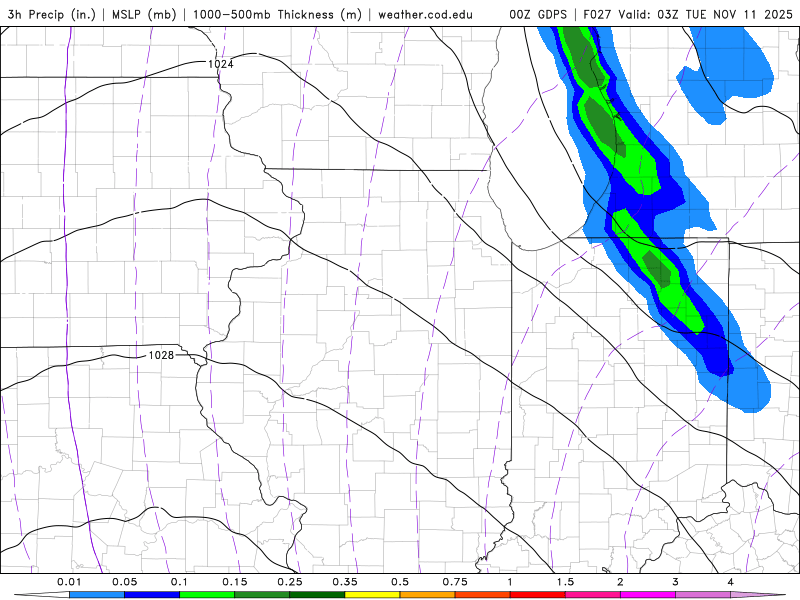Image resolution: width=800 pixels, height=600 pixels.
Task: Click the light blue 0.01–0.05 legend swatch
Action: tap(97, 595)
